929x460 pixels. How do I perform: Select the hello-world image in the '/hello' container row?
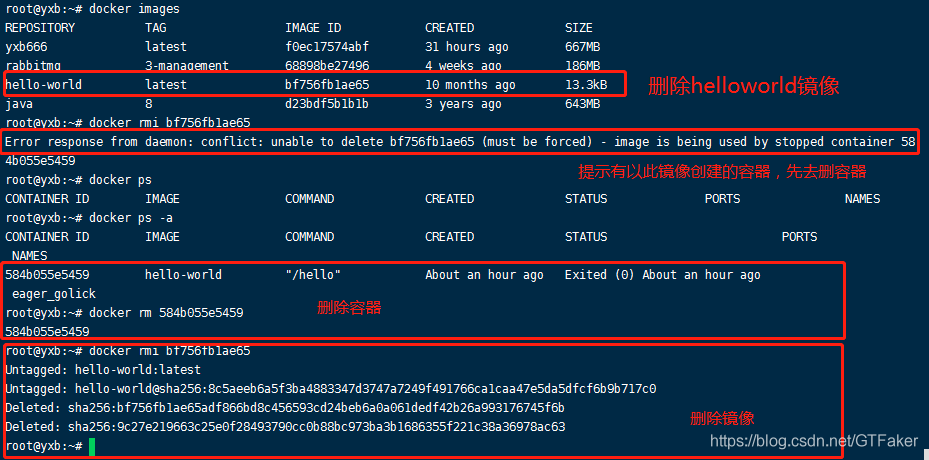tap(184, 274)
